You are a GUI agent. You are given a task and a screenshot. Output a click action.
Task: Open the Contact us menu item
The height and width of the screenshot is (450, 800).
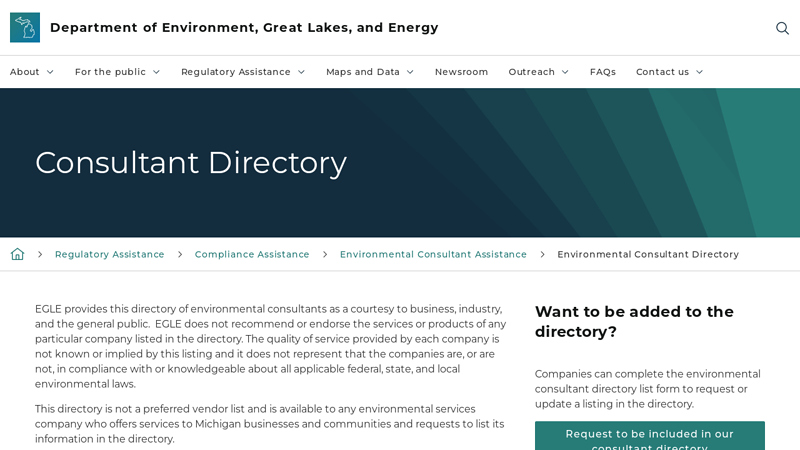pos(662,72)
